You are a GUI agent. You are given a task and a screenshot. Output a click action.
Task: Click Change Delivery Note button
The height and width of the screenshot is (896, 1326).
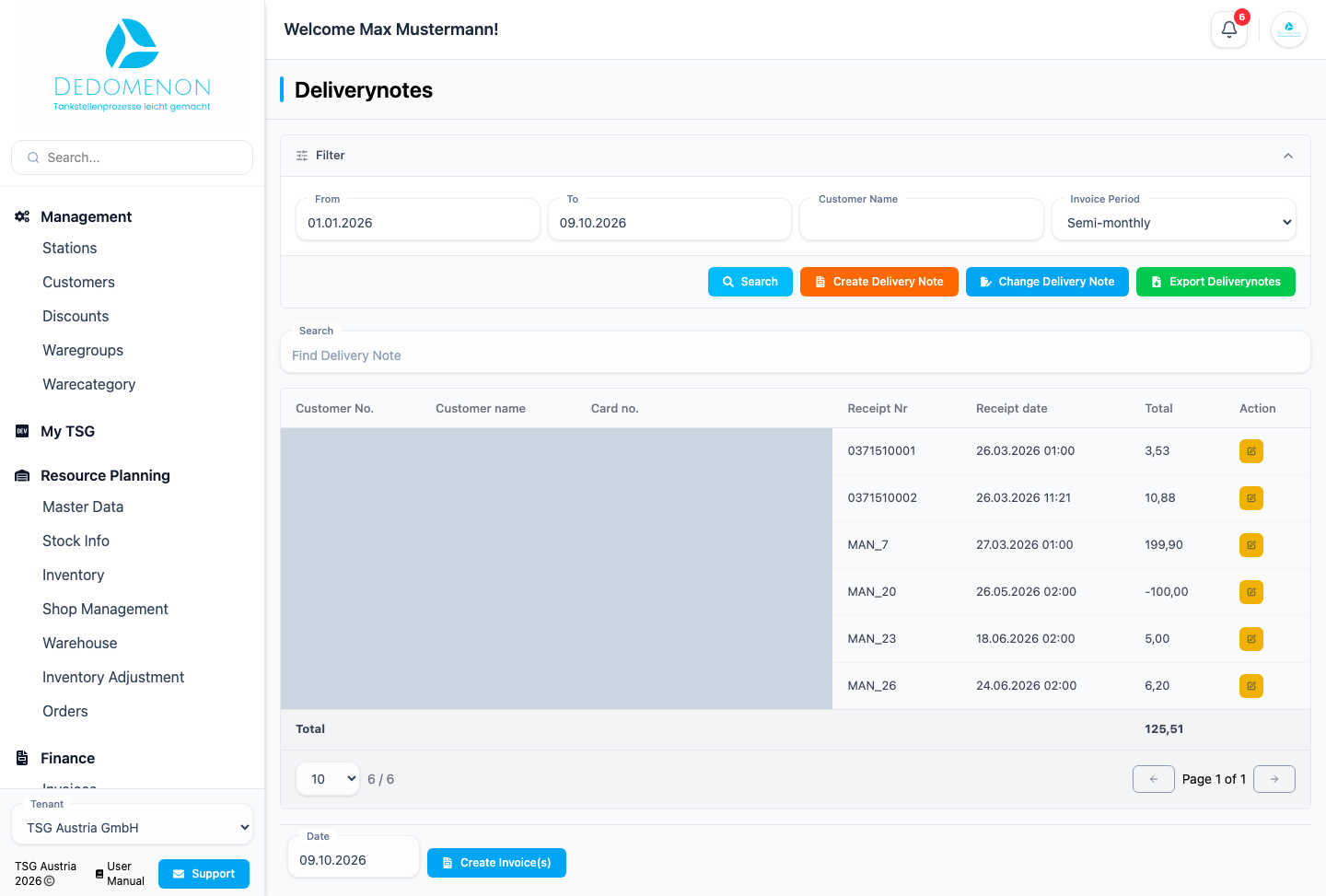pyautogui.click(x=1047, y=282)
